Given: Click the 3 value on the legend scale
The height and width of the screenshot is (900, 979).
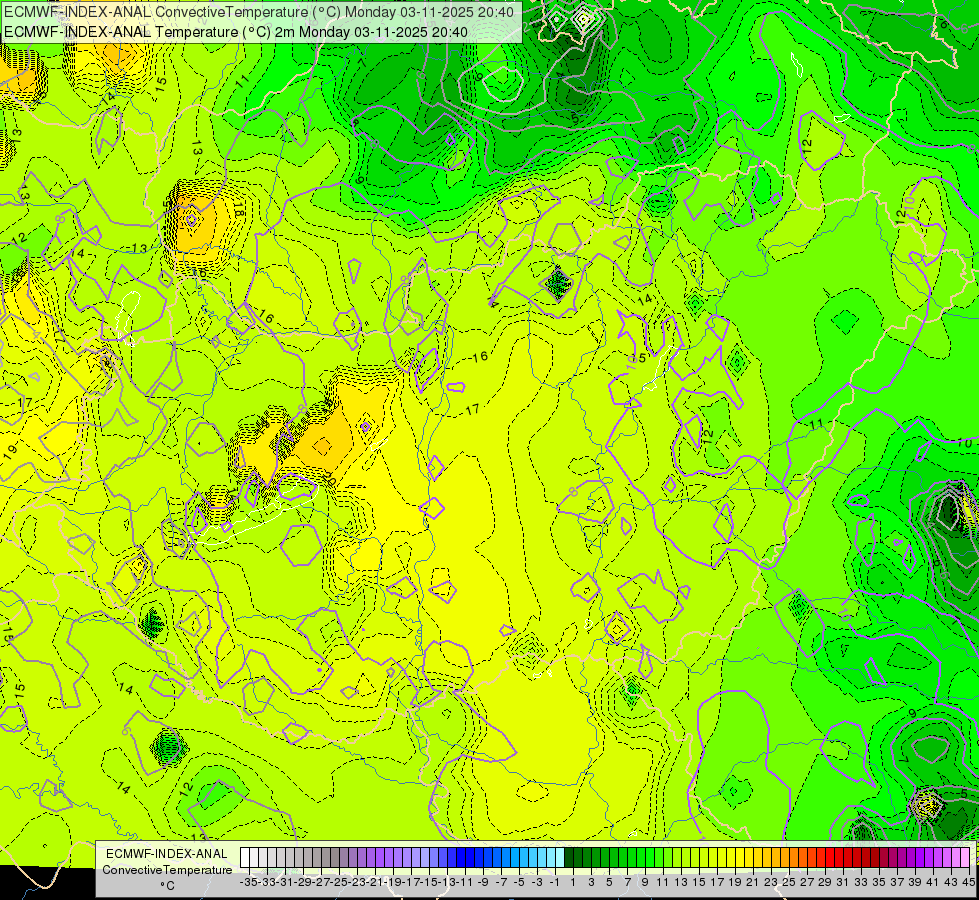Looking at the screenshot, I should coord(591,882).
